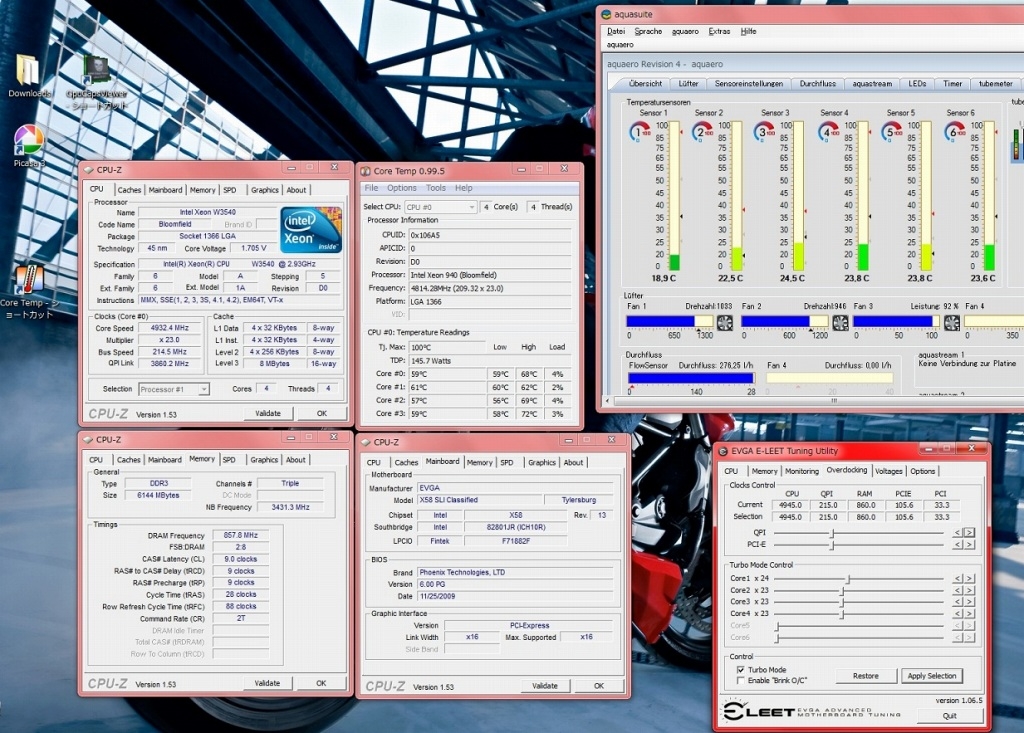Increase PCI-E with the right arrow in E-LEET
Image resolution: width=1024 pixels, height=733 pixels.
point(970,544)
